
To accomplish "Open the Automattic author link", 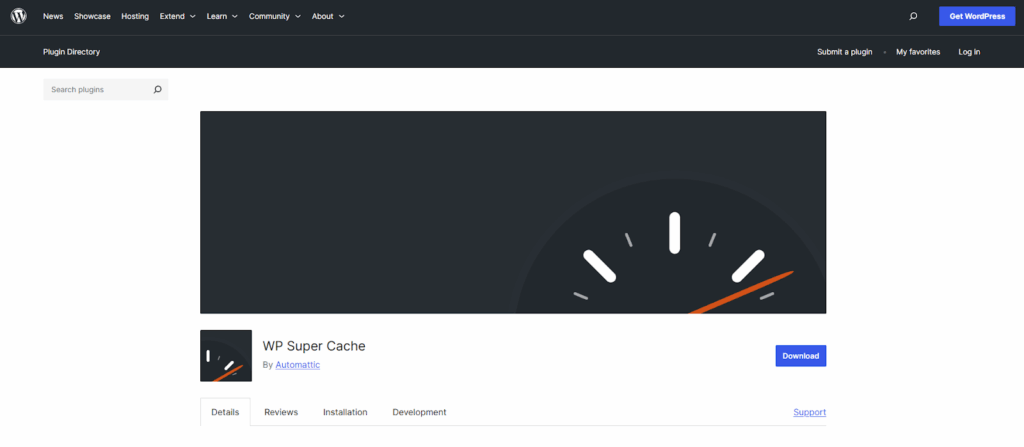I will tap(298, 365).
